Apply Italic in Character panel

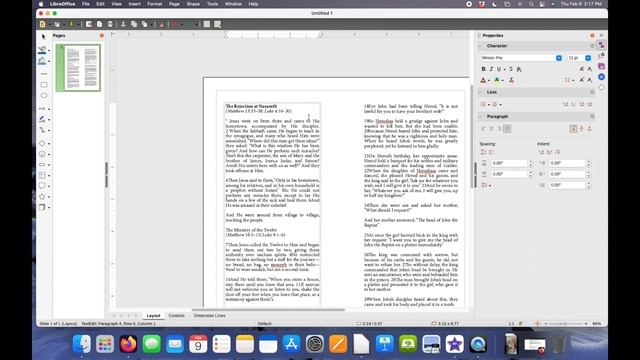[491, 69]
